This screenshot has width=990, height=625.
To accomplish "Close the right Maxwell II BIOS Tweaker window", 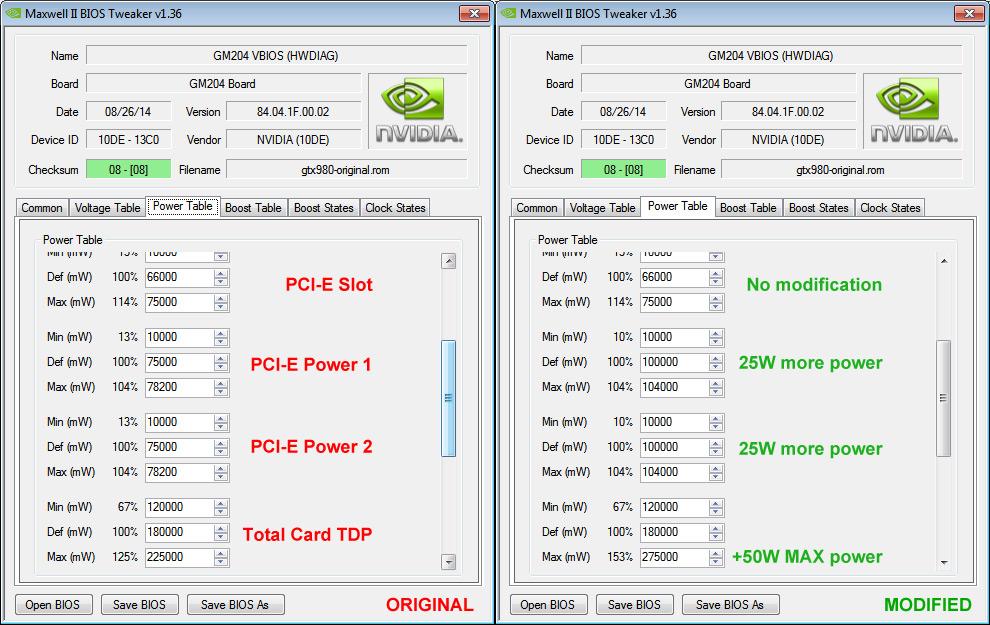I will pos(969,13).
